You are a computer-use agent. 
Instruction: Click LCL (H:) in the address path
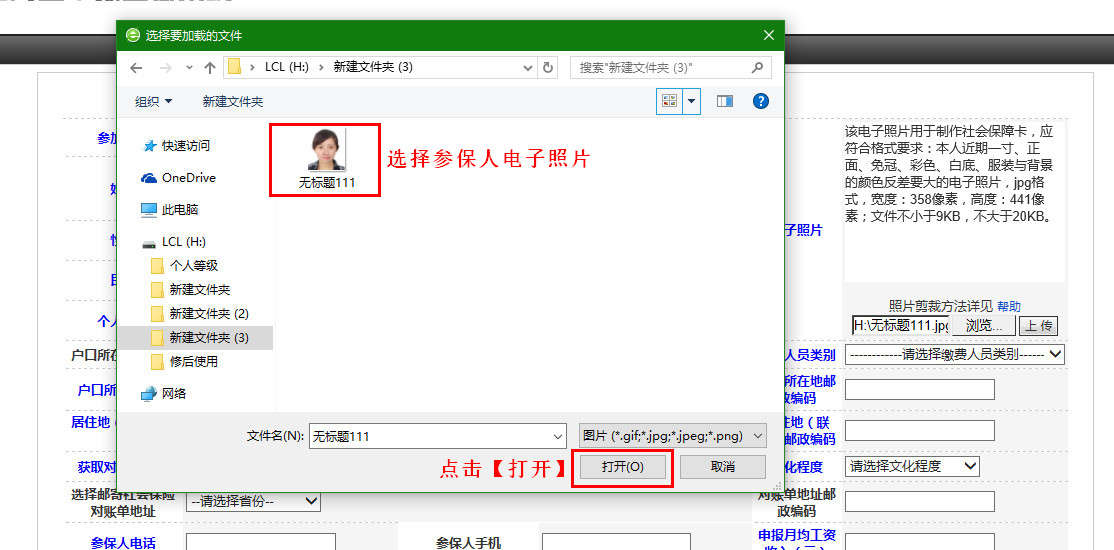[x=286, y=68]
